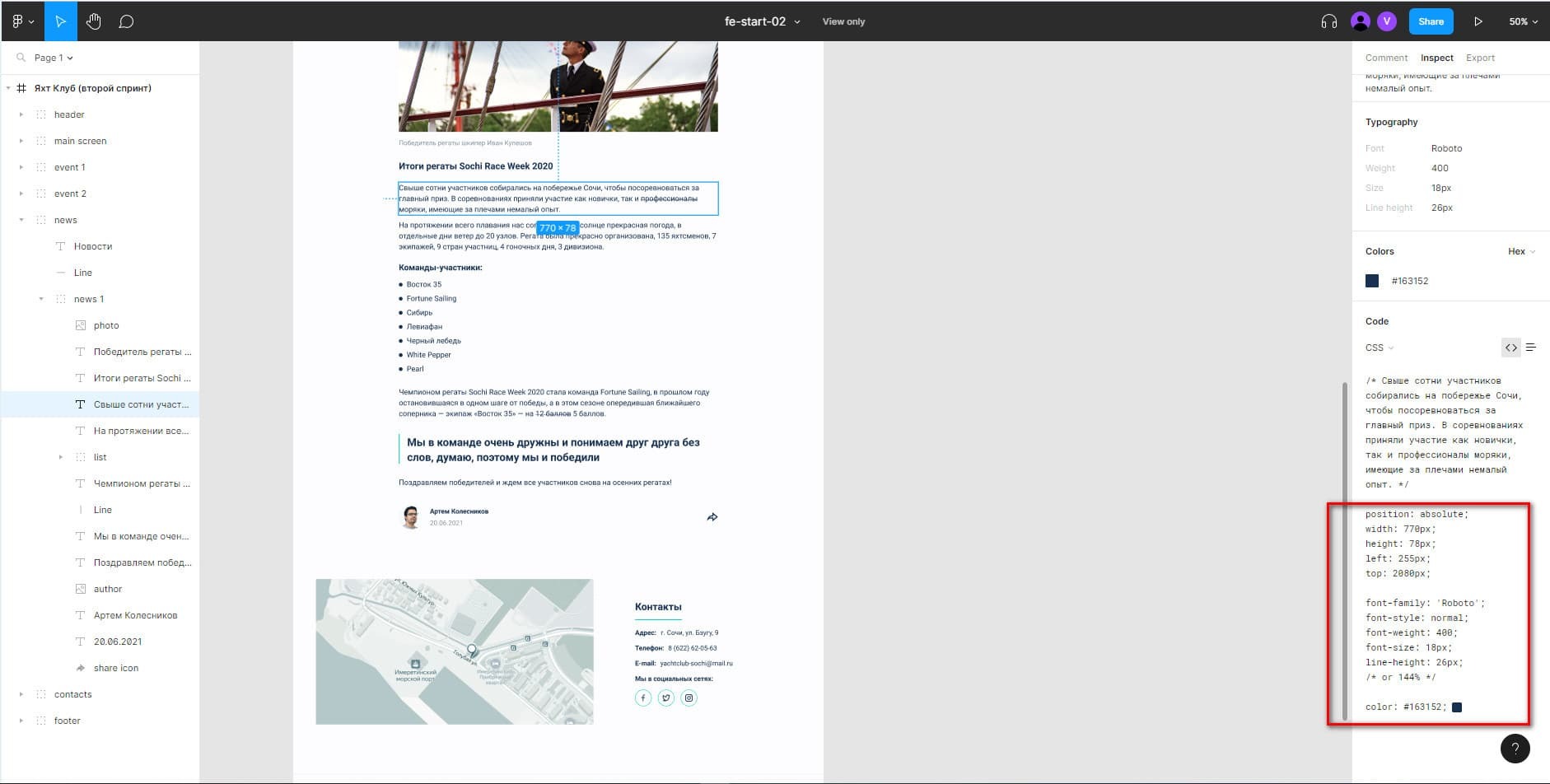This screenshot has width=1550, height=784.
Task: Select the Move tool
Action: click(x=60, y=21)
